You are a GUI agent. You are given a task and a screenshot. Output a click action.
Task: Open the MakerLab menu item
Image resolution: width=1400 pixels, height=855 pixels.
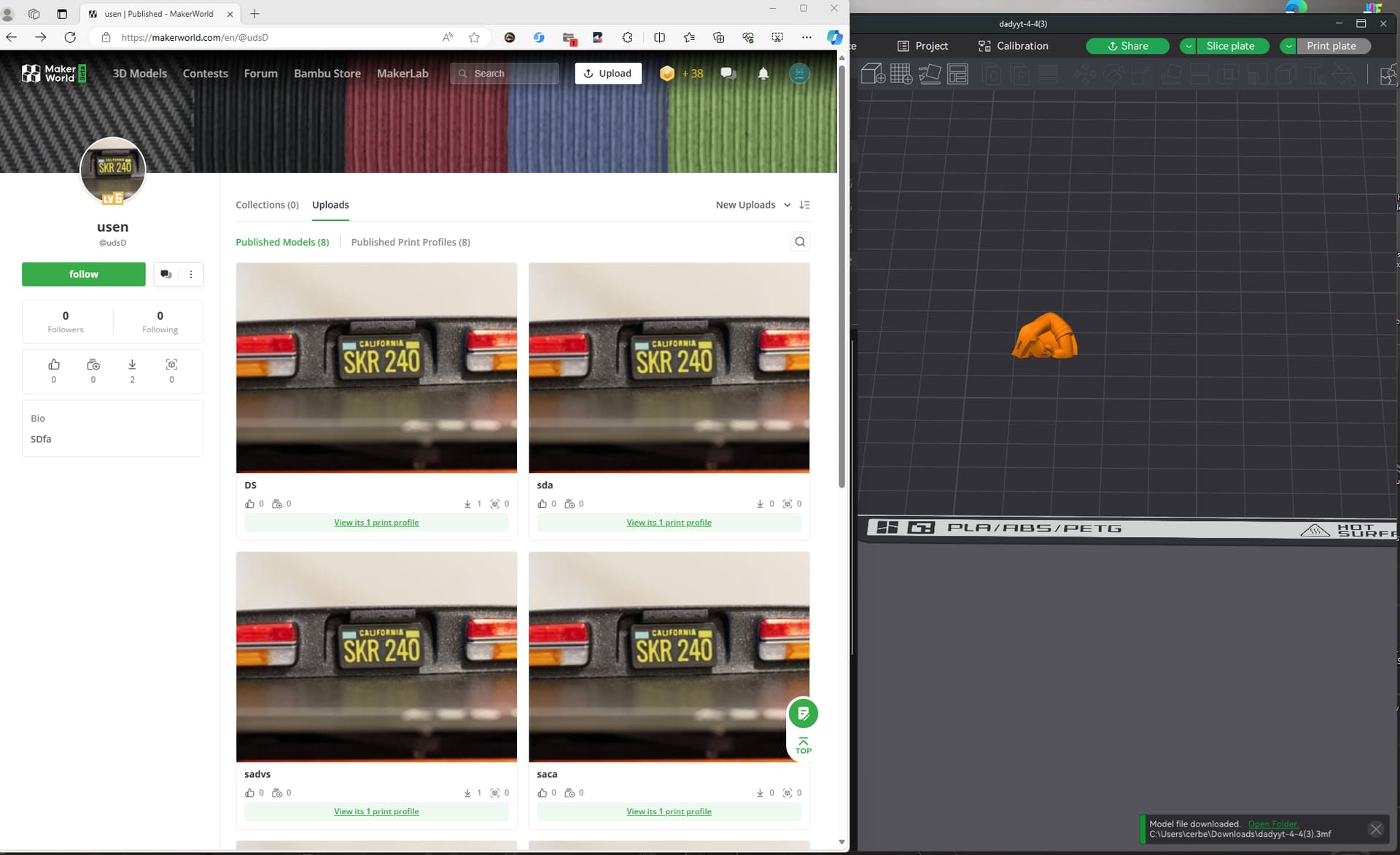(x=402, y=73)
